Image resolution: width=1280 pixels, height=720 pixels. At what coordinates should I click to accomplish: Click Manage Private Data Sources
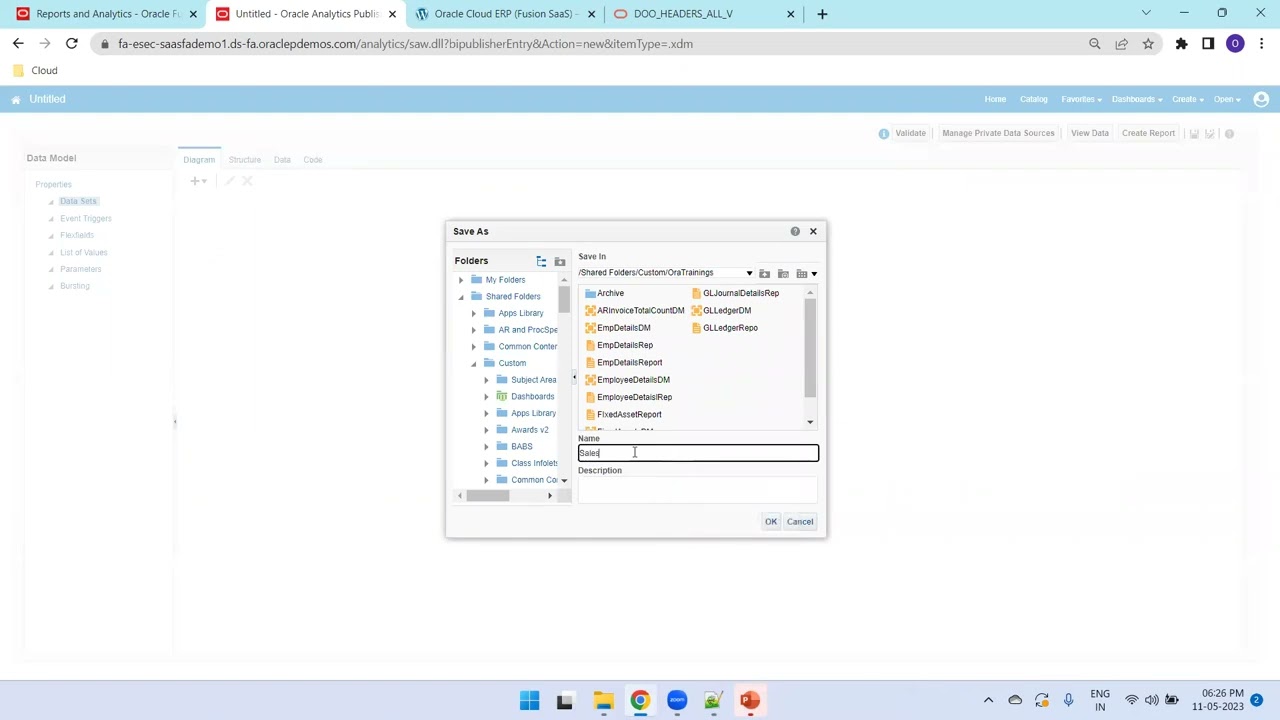click(998, 133)
